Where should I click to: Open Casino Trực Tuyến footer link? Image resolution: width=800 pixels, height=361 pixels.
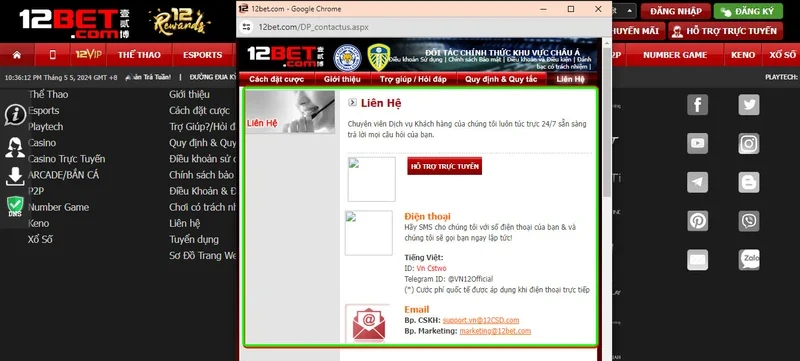[66, 159]
